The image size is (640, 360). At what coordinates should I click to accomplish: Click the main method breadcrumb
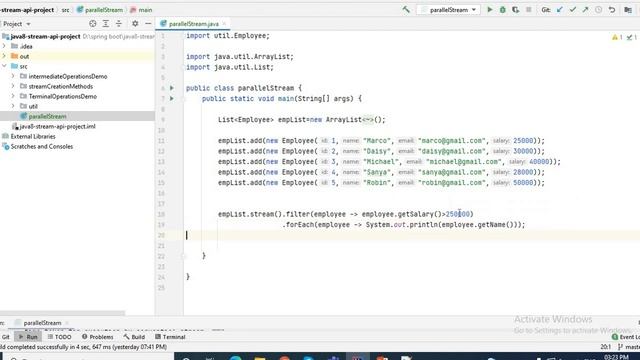click(x=141, y=10)
